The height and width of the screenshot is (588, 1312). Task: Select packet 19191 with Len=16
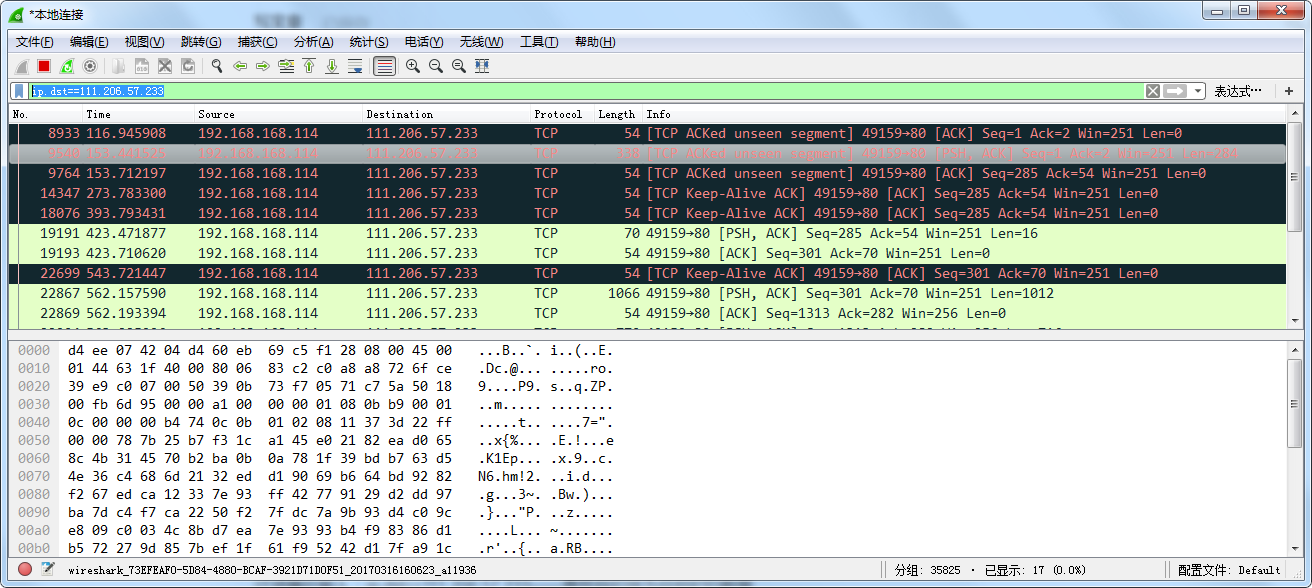(x=648, y=233)
